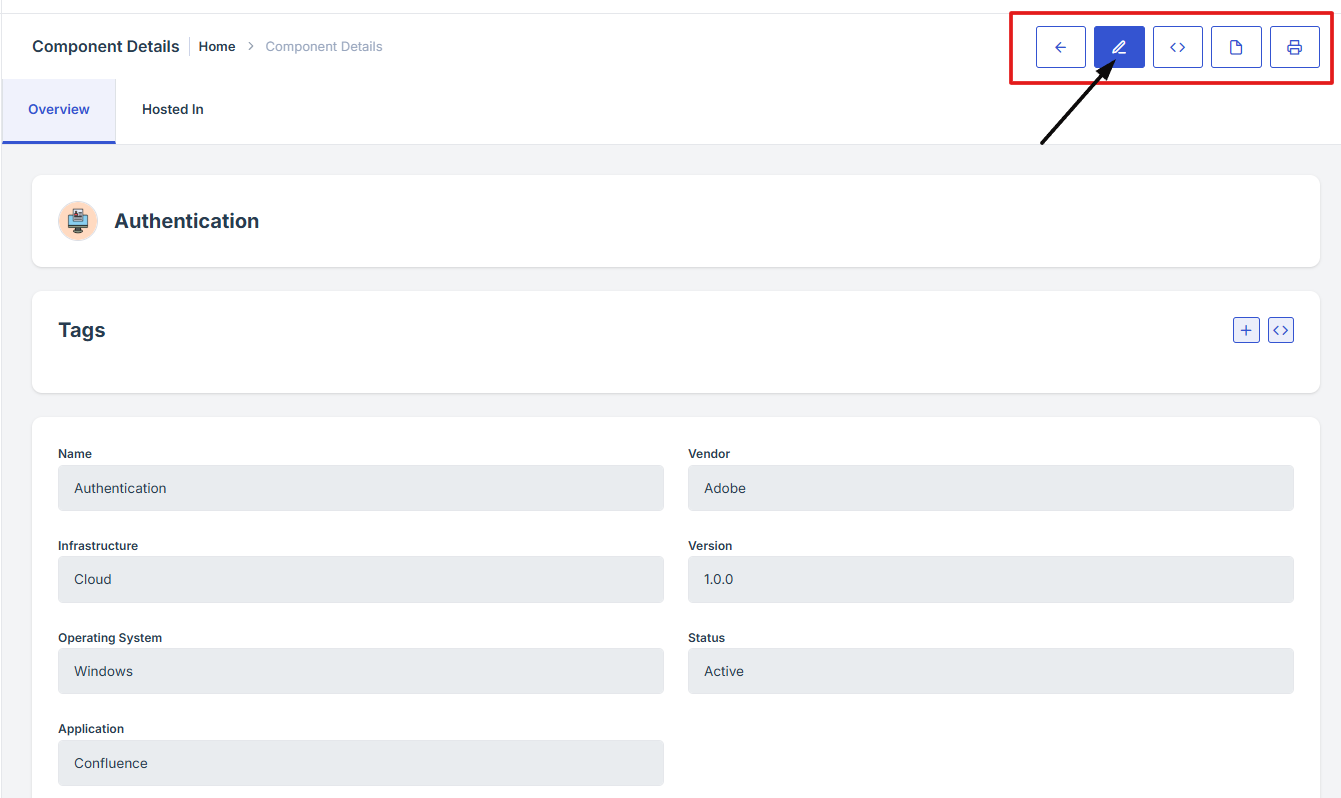Screen dimensions: 1341x798
Task: Switch to the Hosted In tab
Action: tap(172, 110)
